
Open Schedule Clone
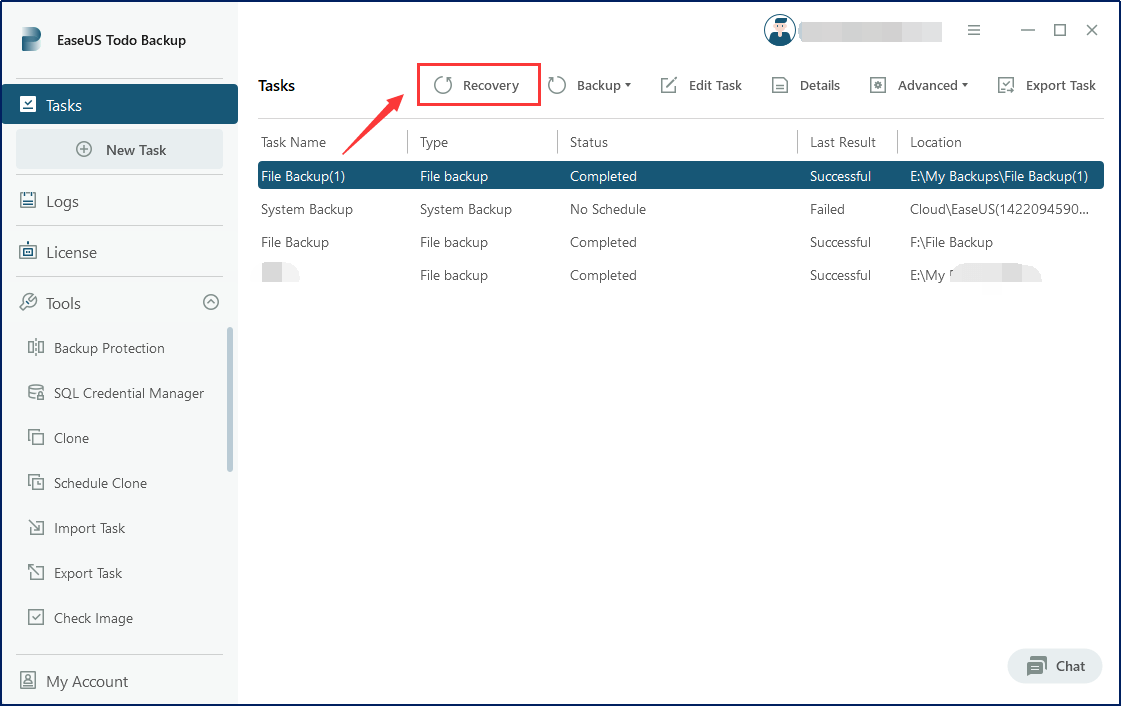(x=99, y=483)
